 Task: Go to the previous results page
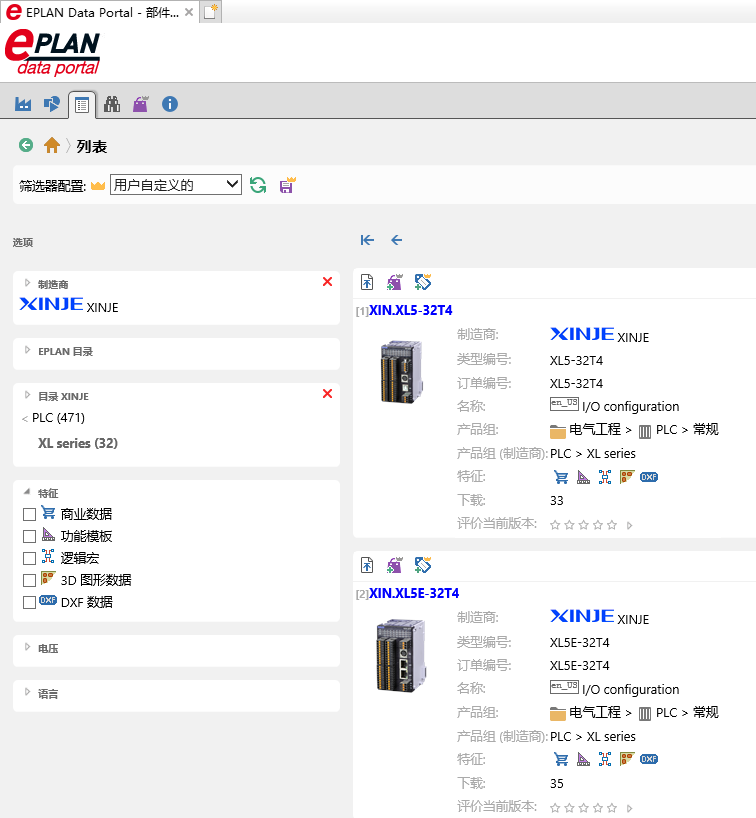(x=397, y=240)
